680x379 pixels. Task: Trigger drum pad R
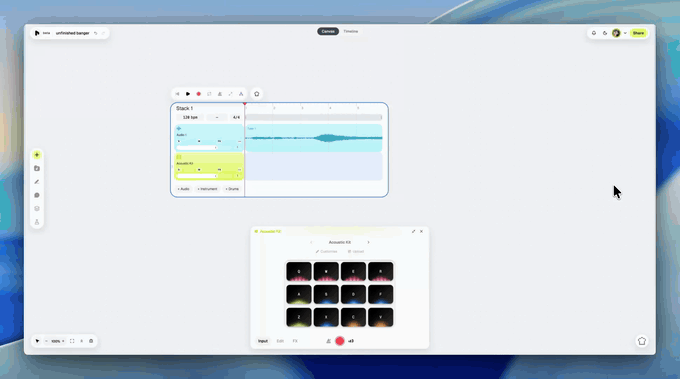(x=380, y=271)
